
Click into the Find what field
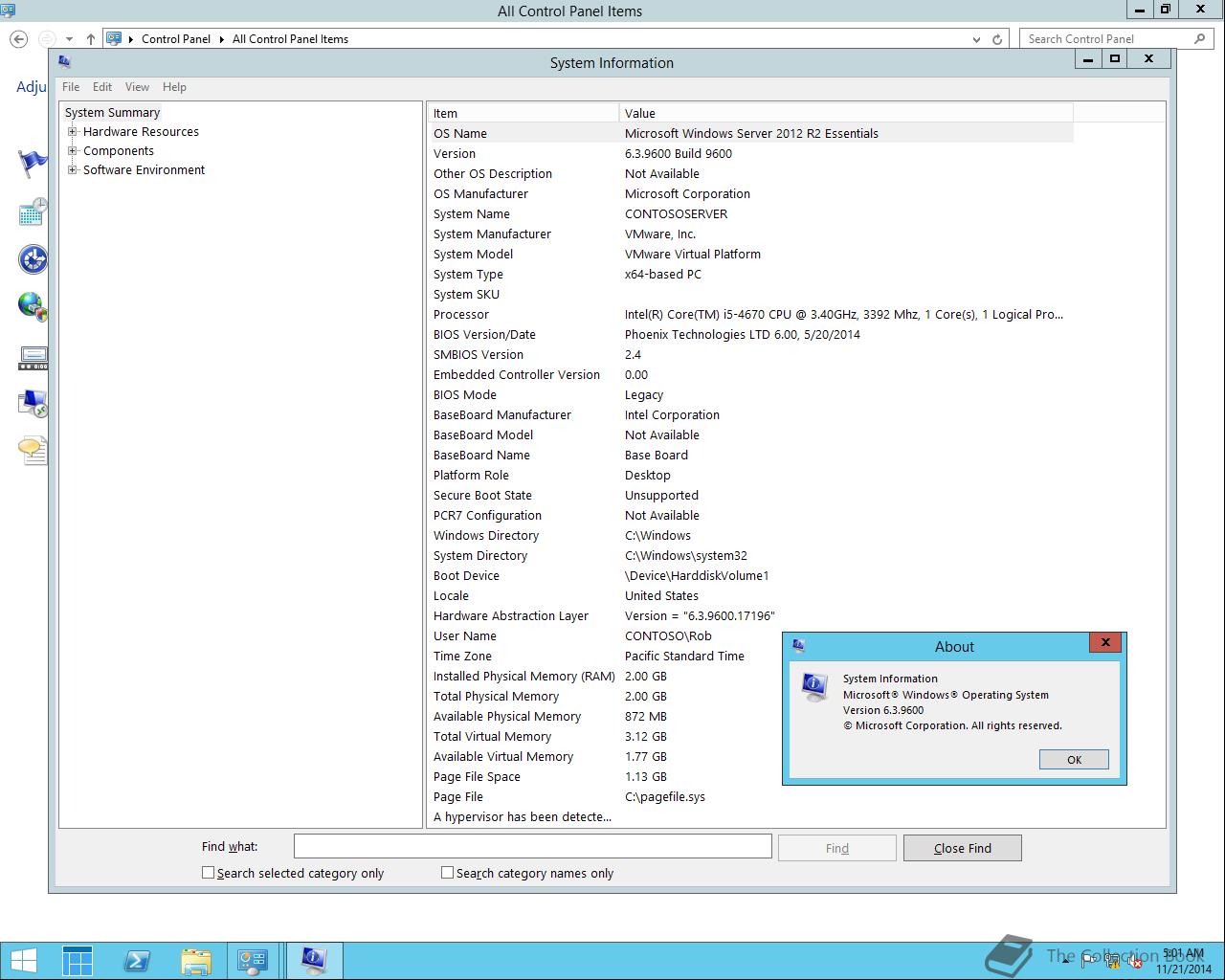click(532, 846)
